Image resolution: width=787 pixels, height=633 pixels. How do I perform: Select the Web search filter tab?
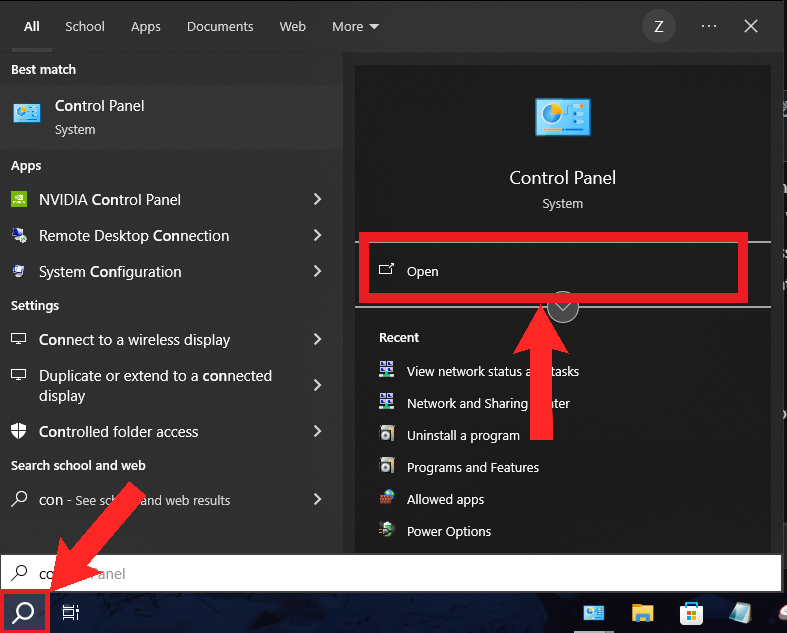pos(293,27)
